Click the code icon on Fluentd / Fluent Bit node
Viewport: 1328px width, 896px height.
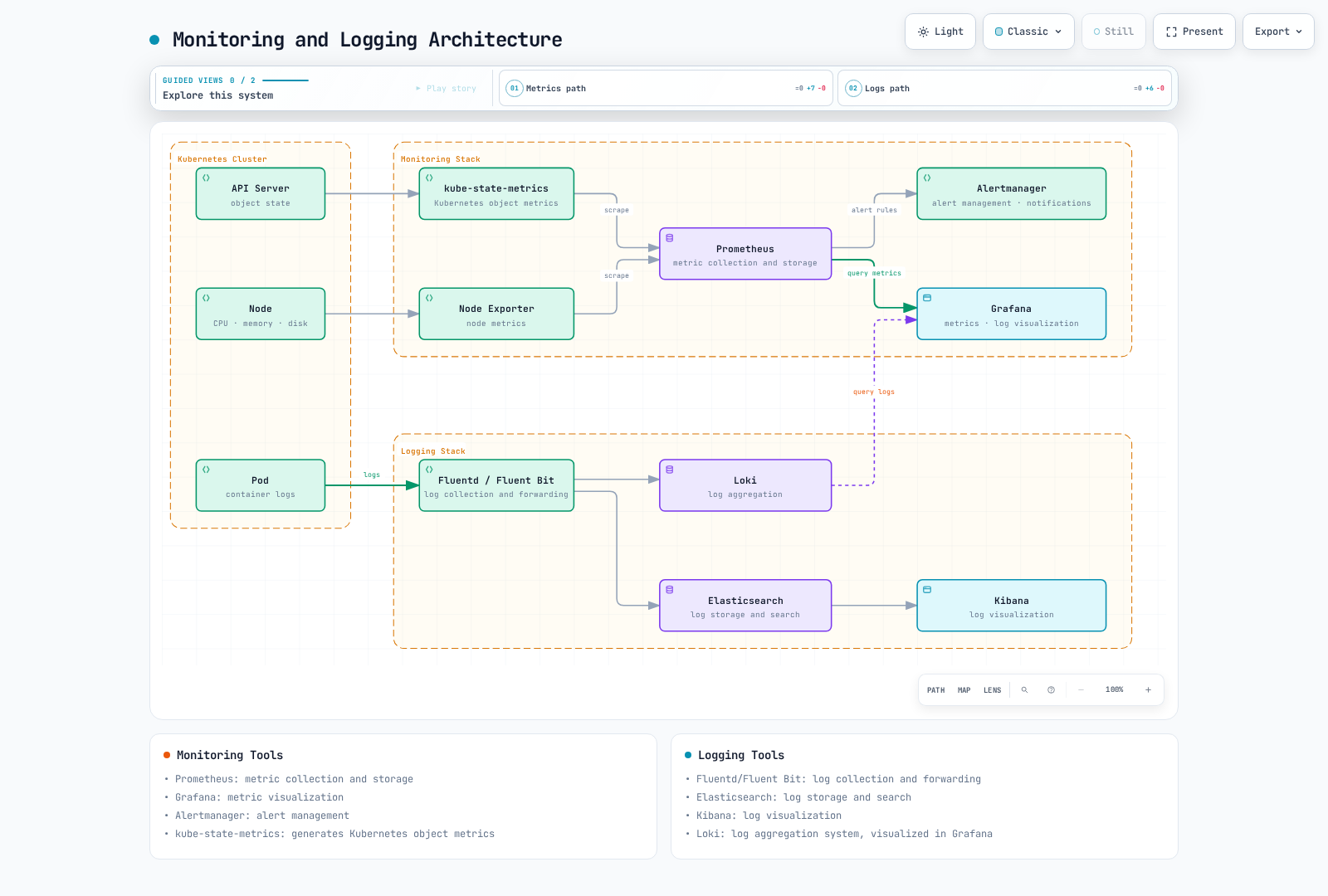coord(429,470)
